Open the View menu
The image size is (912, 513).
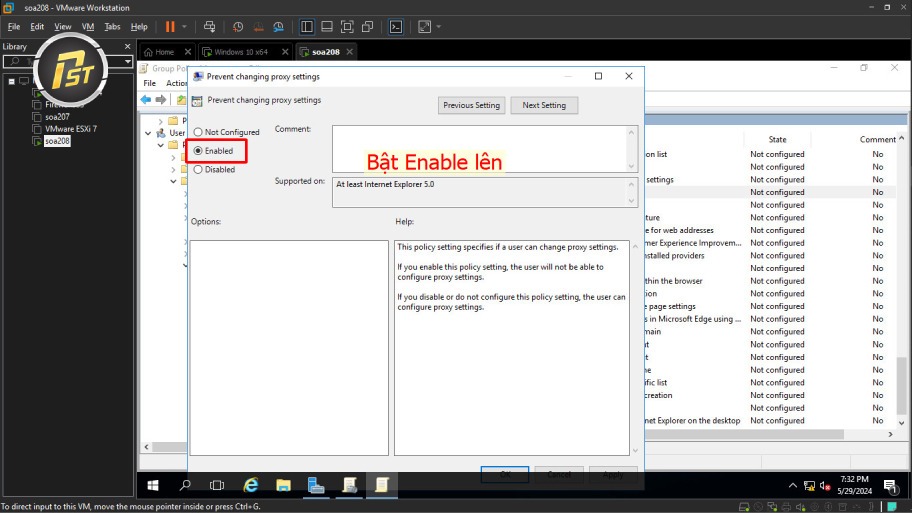(x=63, y=27)
